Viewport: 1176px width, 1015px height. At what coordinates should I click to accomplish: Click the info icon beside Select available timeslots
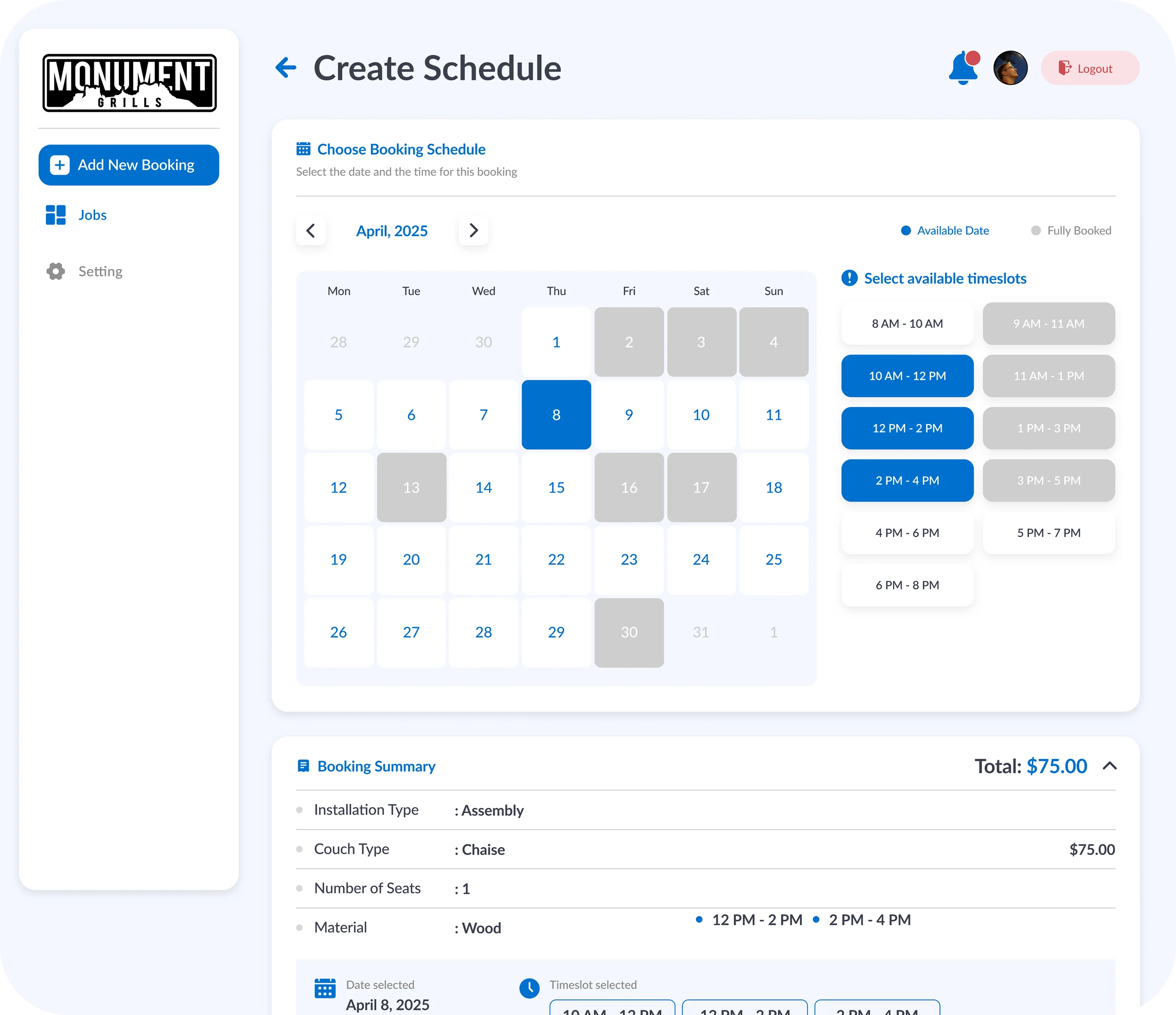[x=849, y=278]
